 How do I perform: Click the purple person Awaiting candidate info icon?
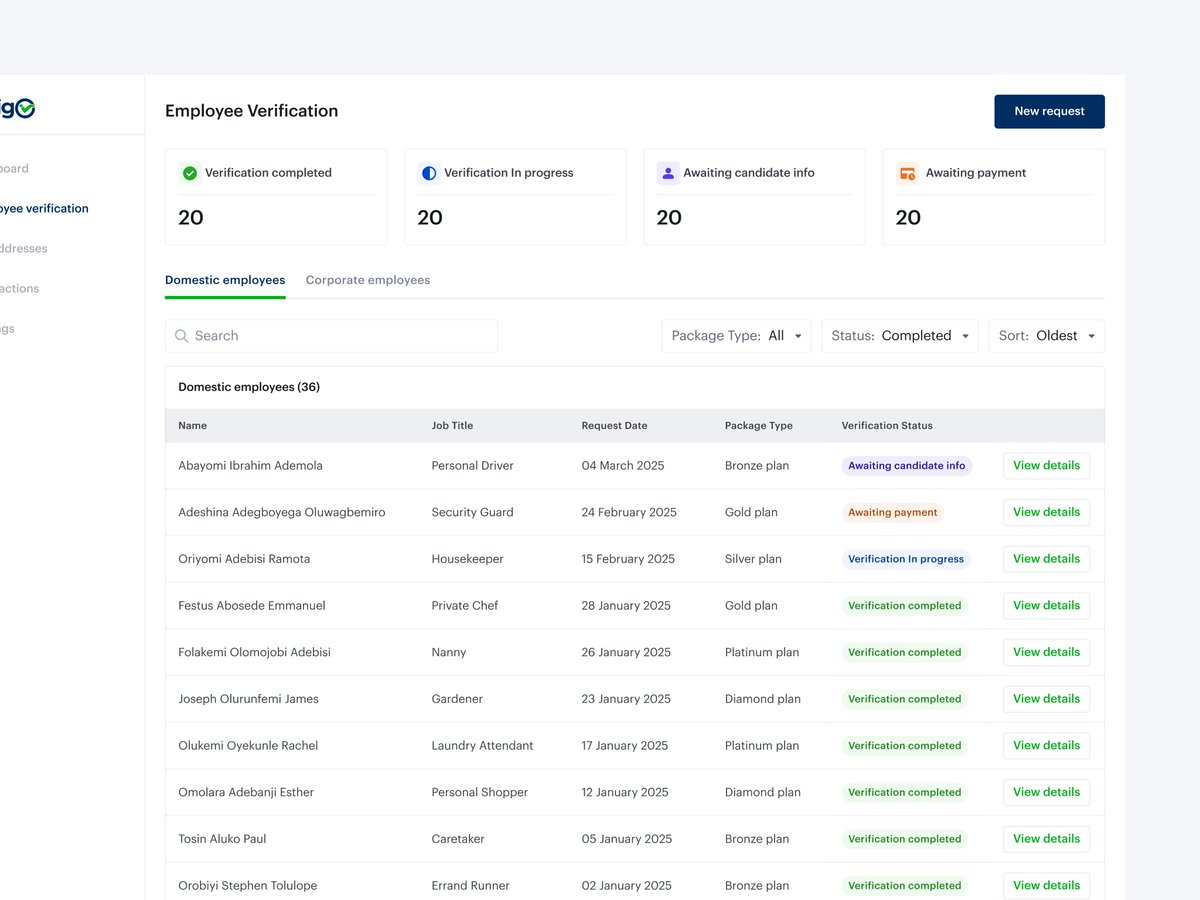point(668,173)
